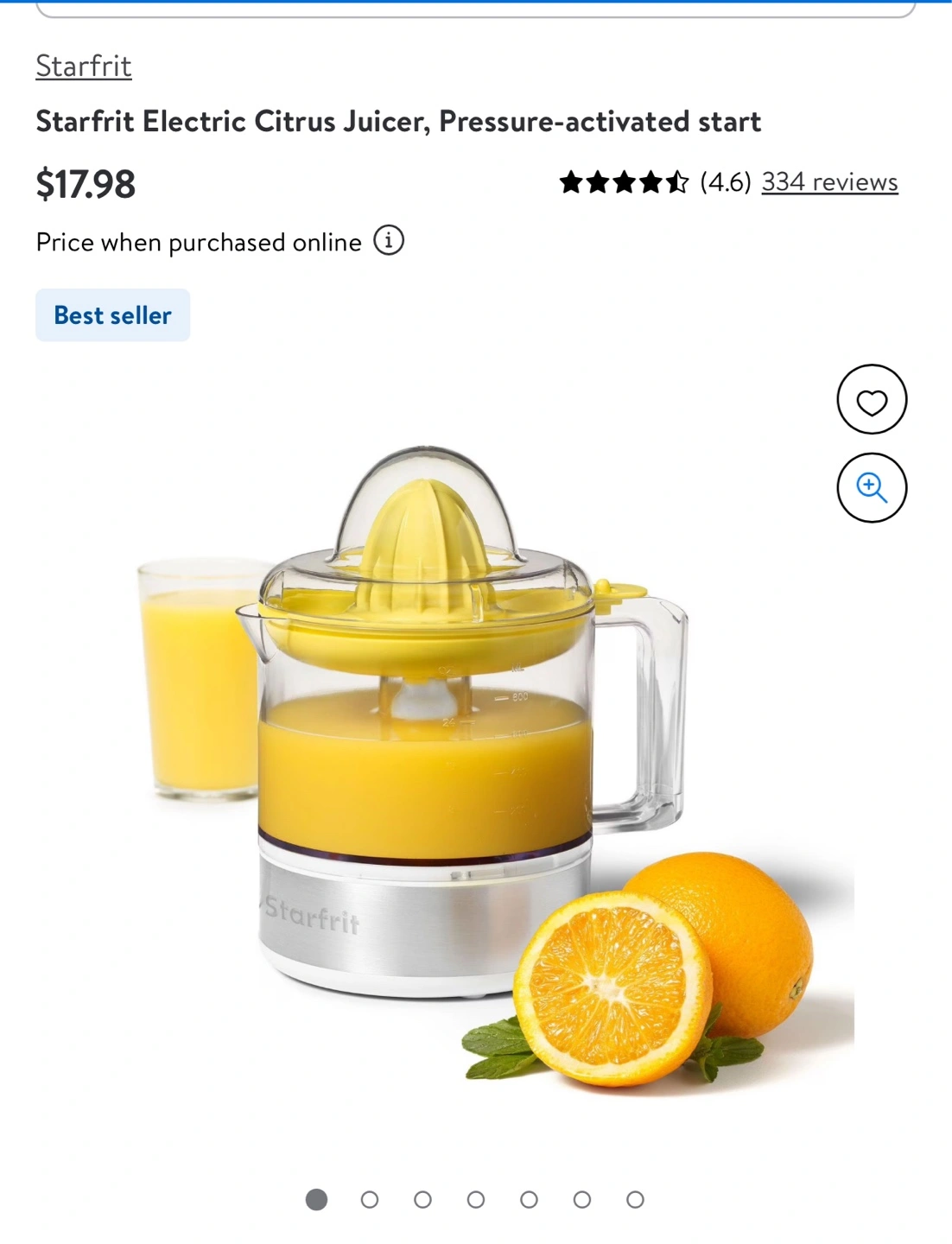Image resolution: width=952 pixels, height=1244 pixels.
Task: Open the Starfrit brand link
Action: click(x=84, y=66)
